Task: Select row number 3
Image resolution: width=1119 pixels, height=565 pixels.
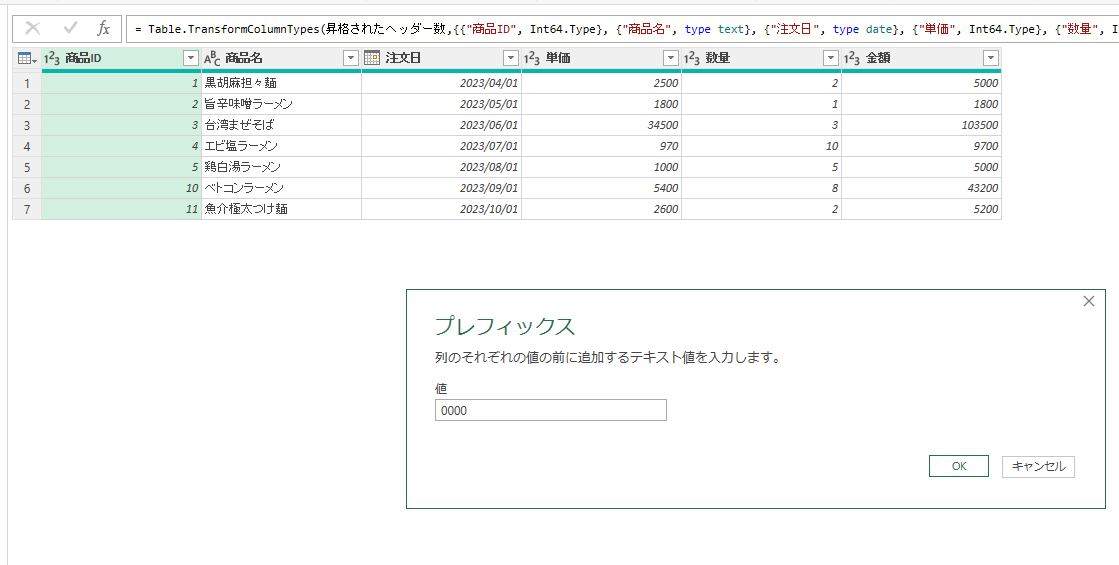Action: pyautogui.click(x=27, y=125)
